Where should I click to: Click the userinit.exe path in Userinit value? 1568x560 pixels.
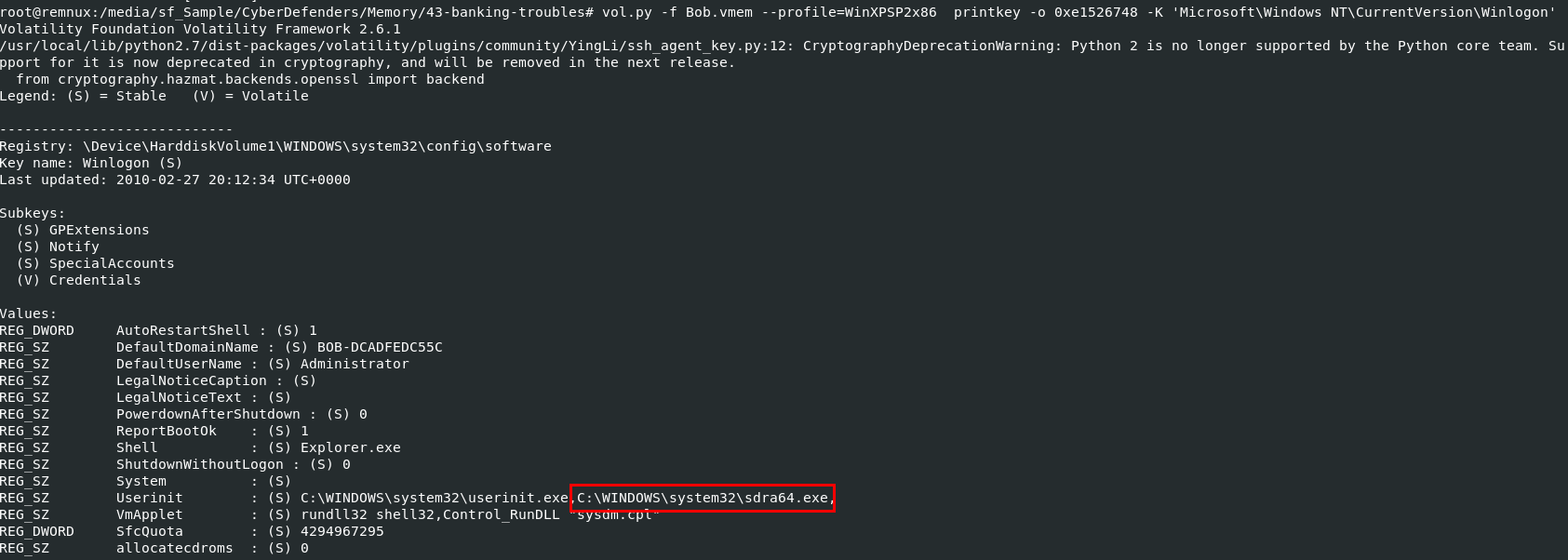pyautogui.click(x=434, y=498)
